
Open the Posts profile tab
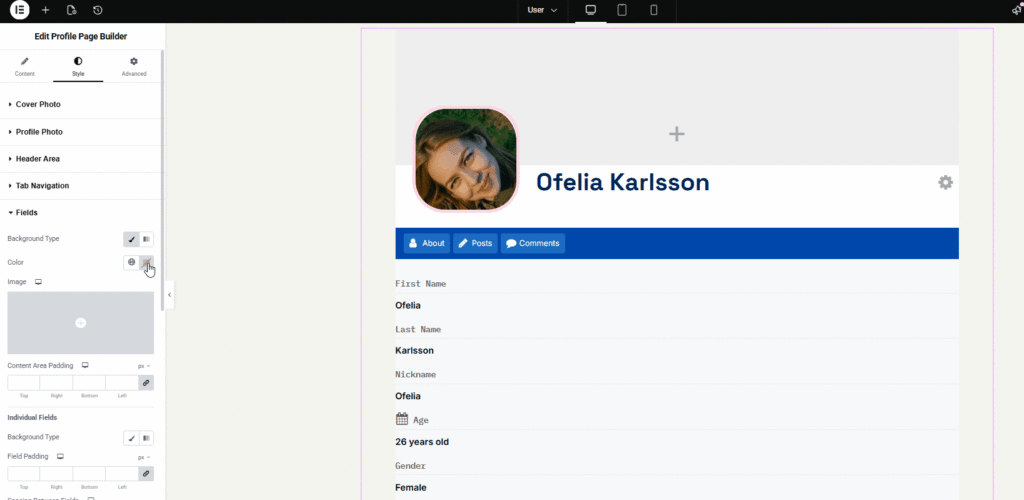point(475,243)
